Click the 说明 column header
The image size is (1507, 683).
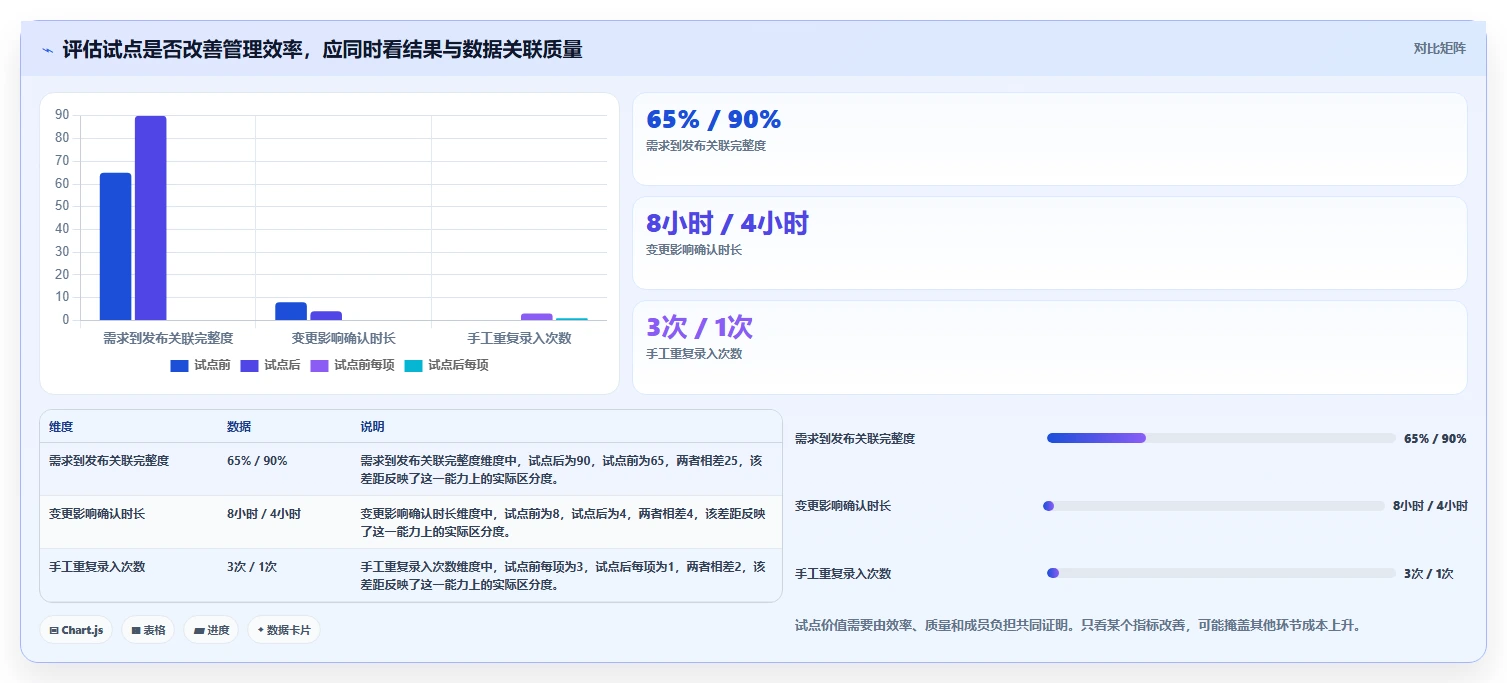pyautogui.click(x=372, y=427)
